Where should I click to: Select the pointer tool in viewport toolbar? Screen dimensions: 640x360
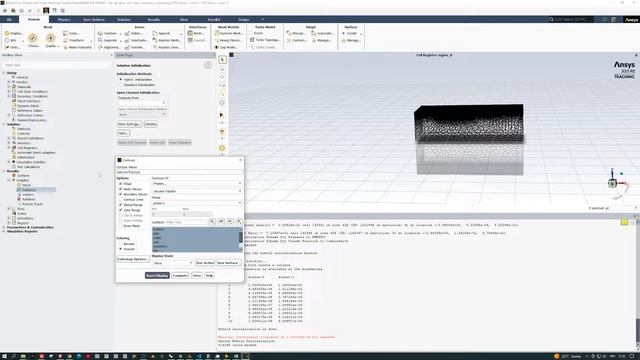pyautogui.click(x=222, y=60)
